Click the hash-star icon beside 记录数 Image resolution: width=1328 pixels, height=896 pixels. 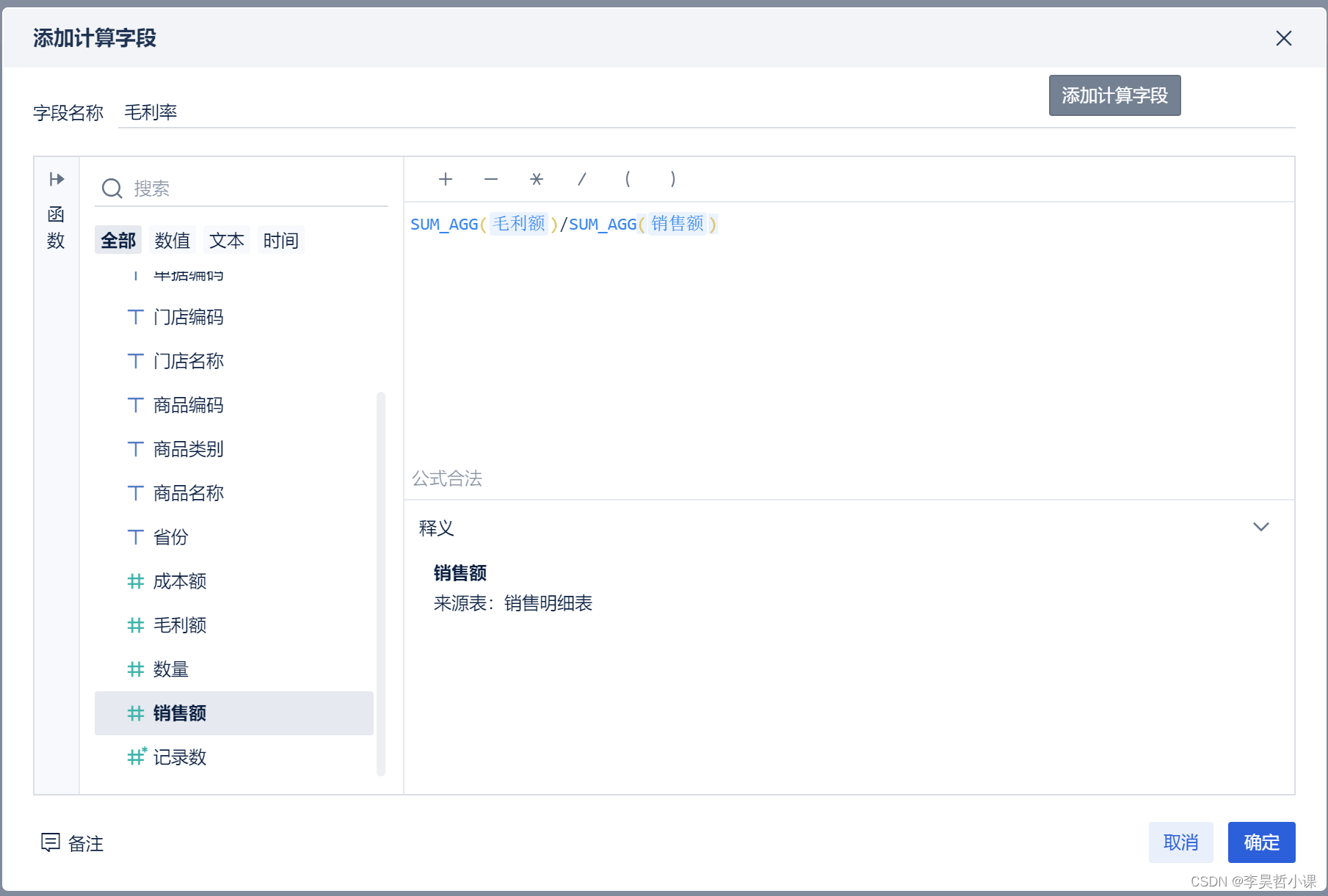tap(137, 756)
